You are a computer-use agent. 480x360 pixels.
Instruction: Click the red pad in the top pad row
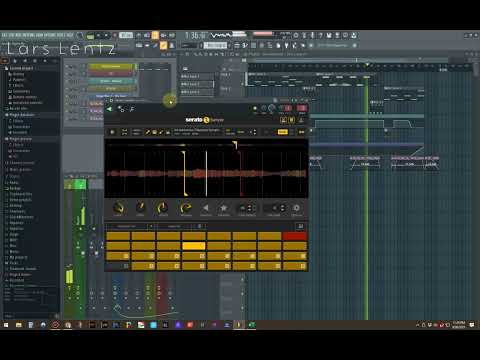pyautogui.click(x=295, y=236)
